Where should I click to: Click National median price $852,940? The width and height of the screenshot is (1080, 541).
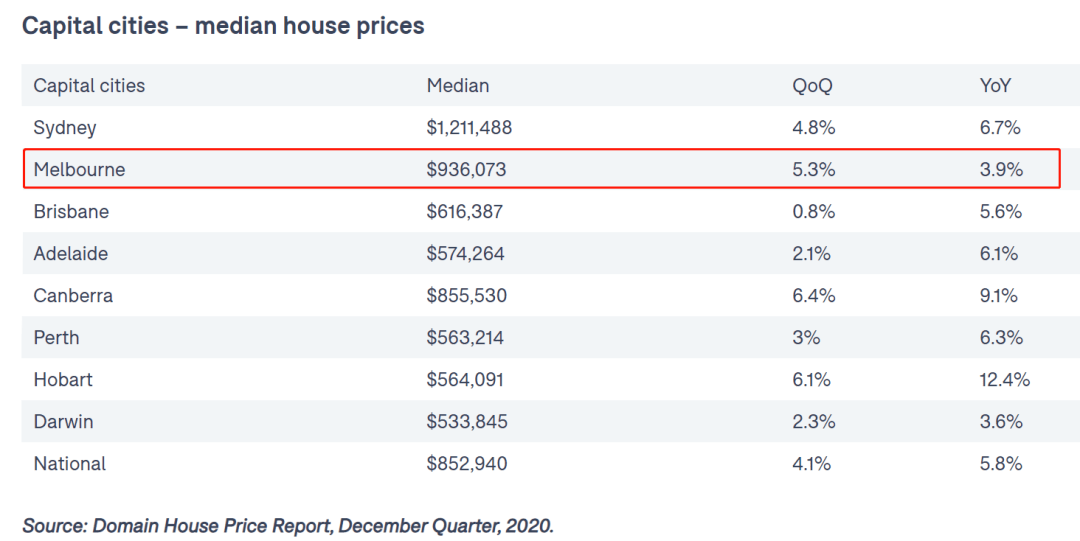[467, 464]
